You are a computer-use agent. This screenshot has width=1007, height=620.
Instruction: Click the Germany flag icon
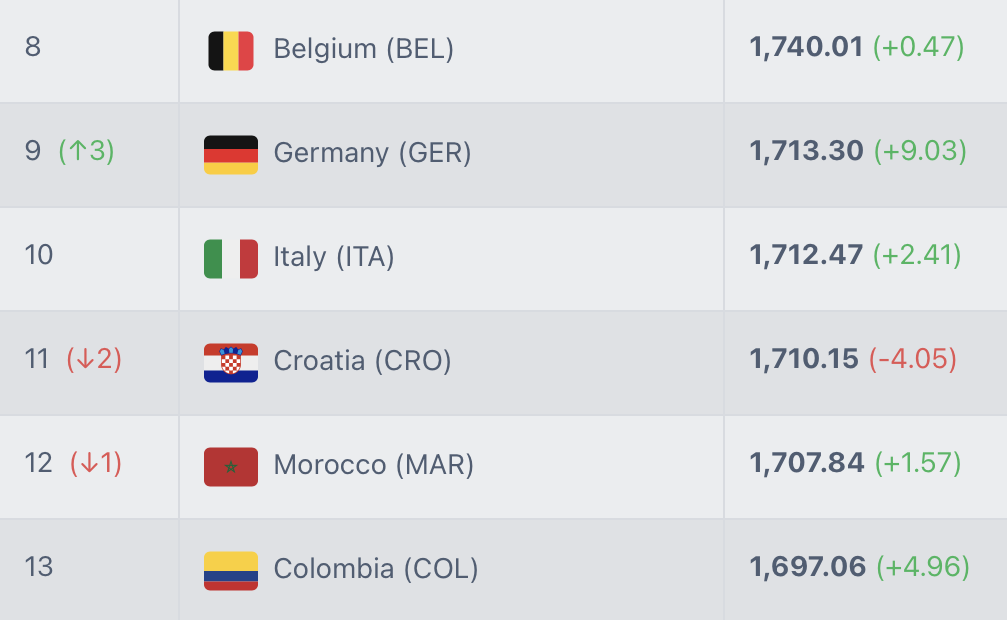click(x=230, y=154)
